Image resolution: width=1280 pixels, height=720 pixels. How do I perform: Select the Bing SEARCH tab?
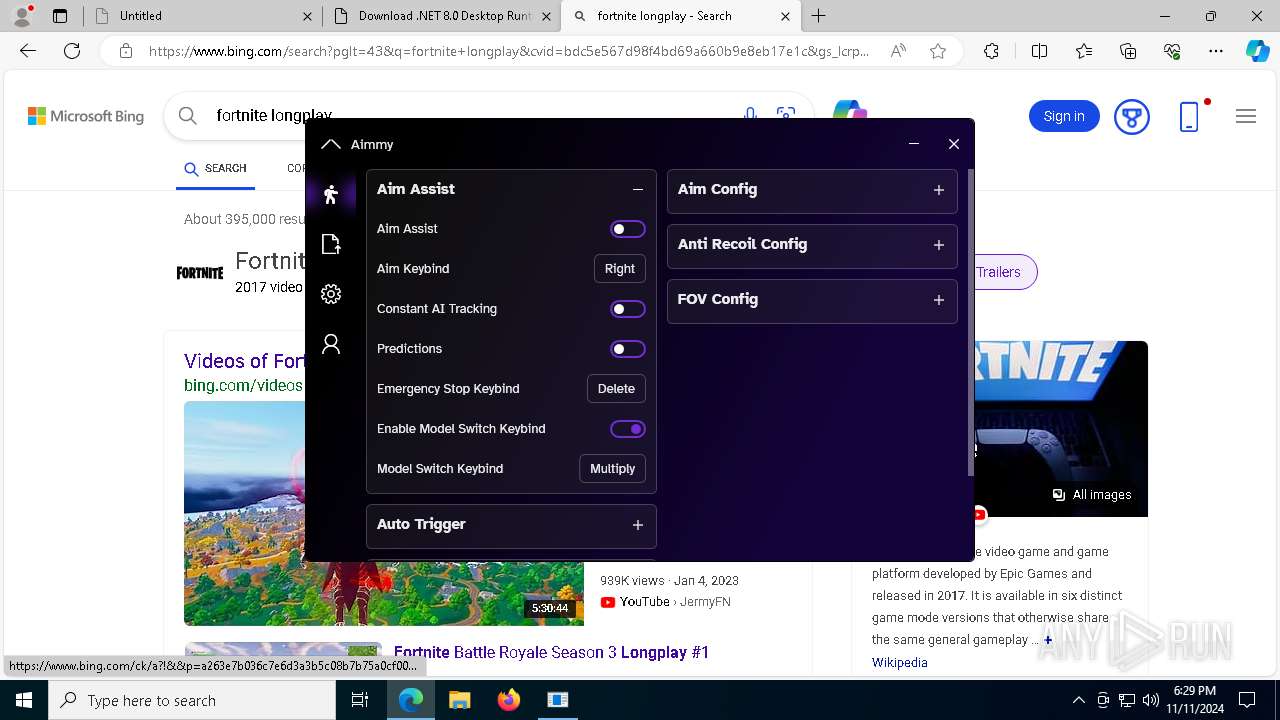pyautogui.click(x=215, y=168)
